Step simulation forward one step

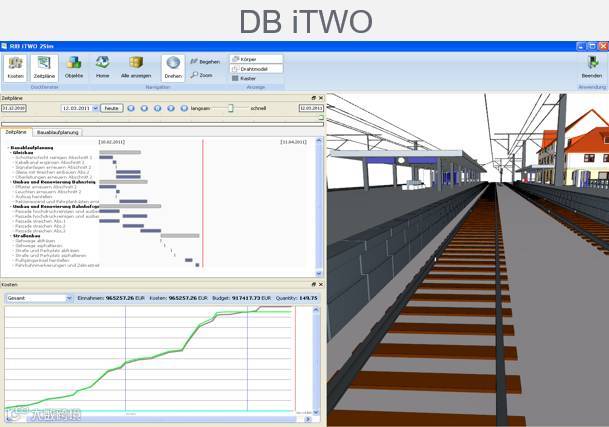pyautogui.click(x=171, y=108)
